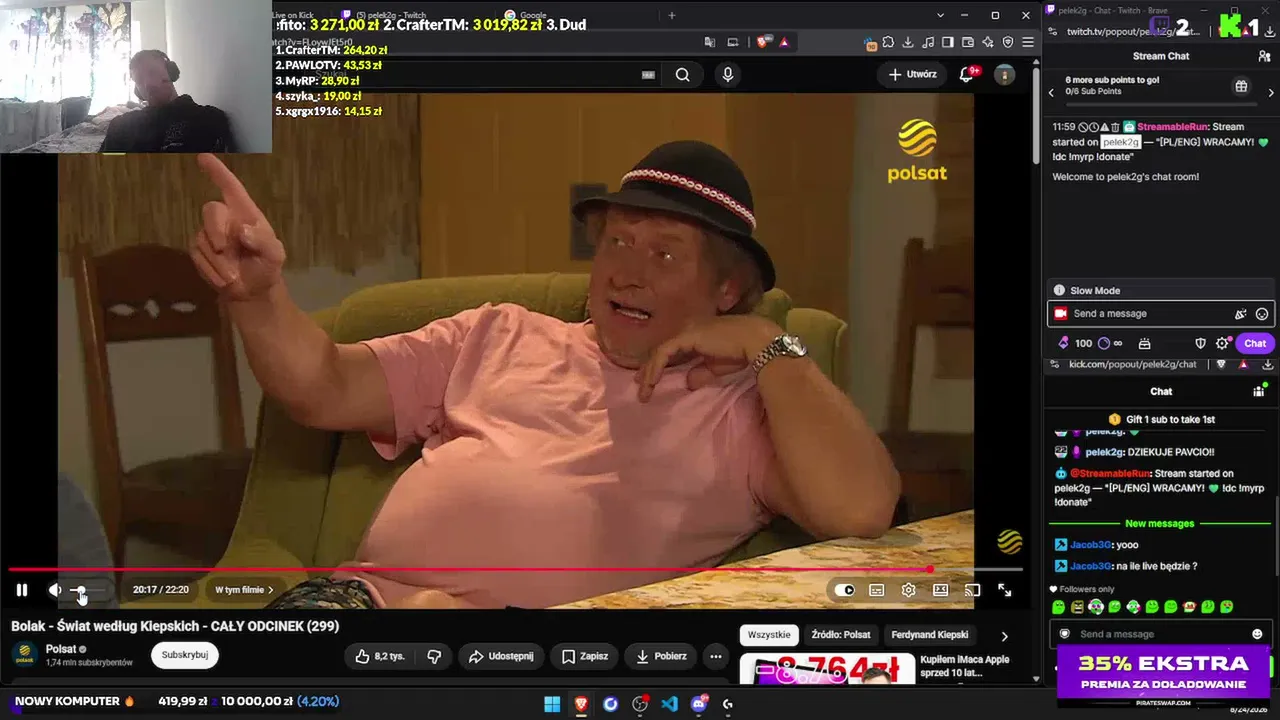Screen dimensions: 1280x720
Task: Open Twitch moderator shield tools
Action: [x=1201, y=343]
